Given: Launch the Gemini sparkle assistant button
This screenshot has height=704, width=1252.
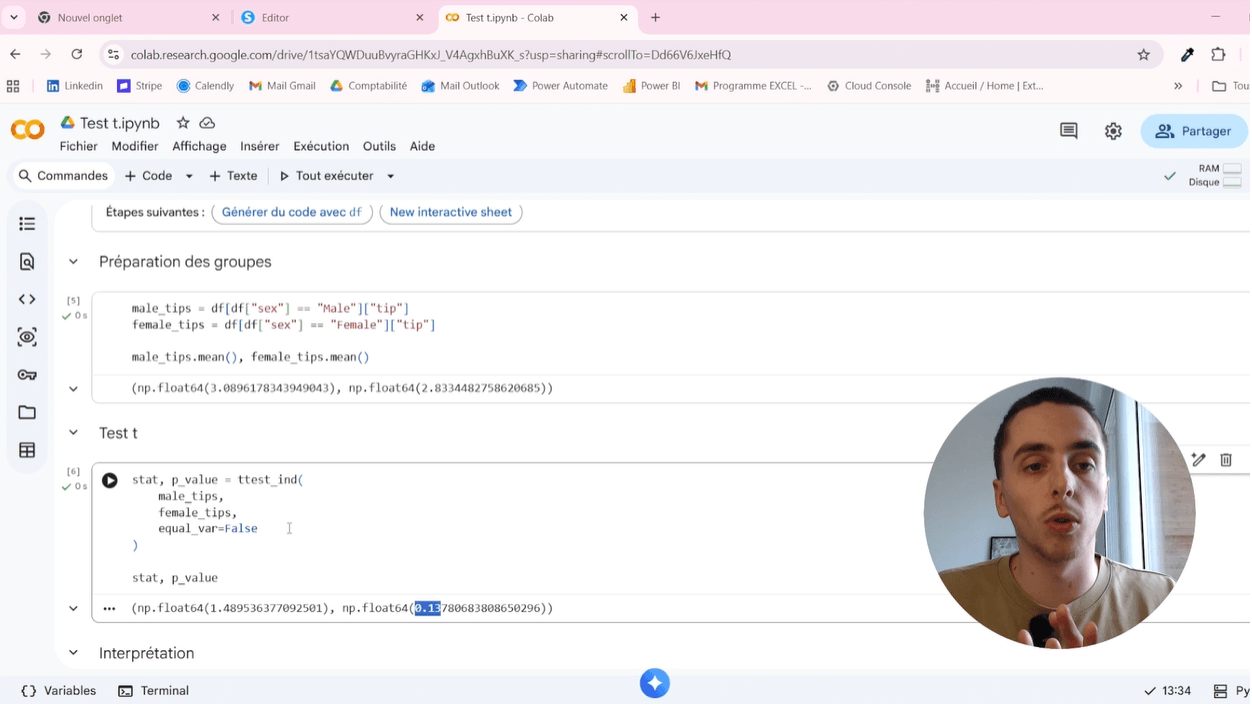Looking at the screenshot, I should click(655, 683).
